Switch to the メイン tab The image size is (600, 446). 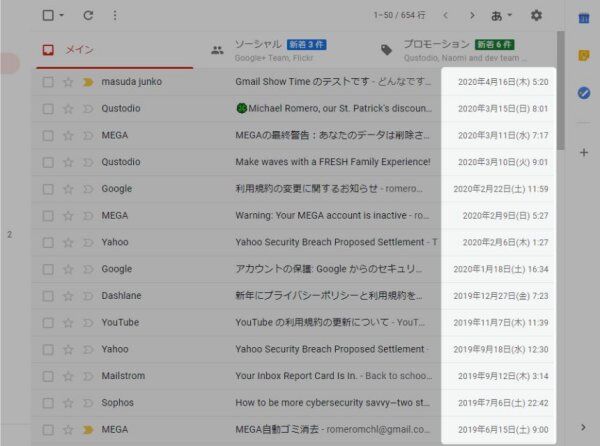114,50
